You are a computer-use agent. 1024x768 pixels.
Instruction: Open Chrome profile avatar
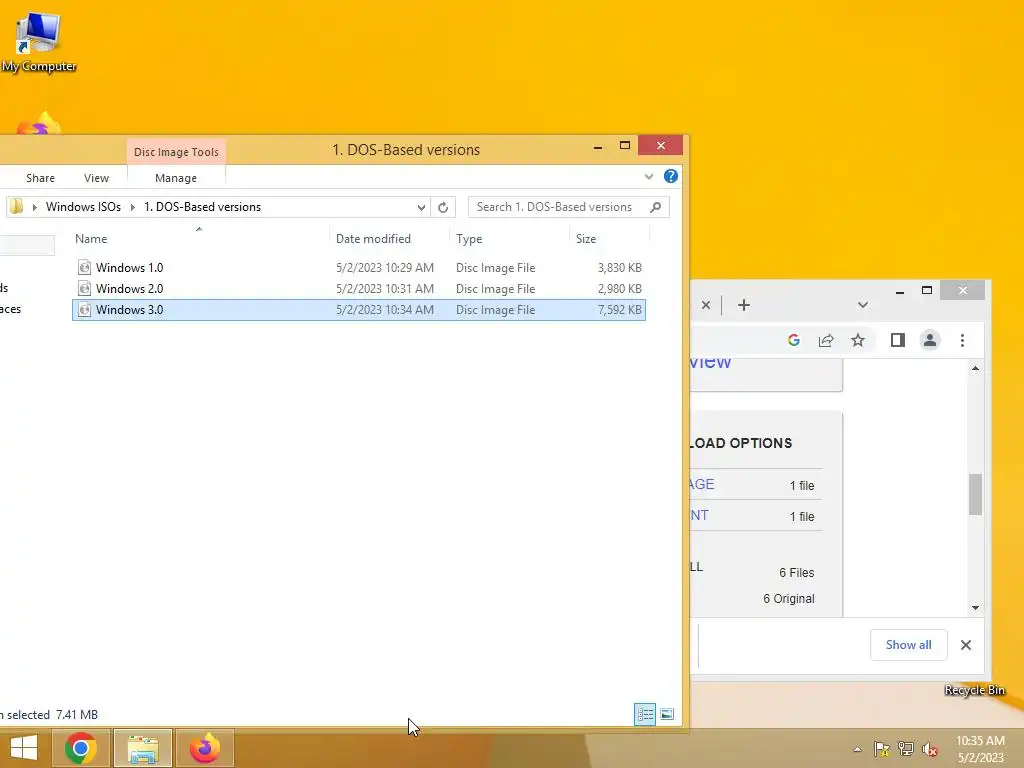[929, 340]
